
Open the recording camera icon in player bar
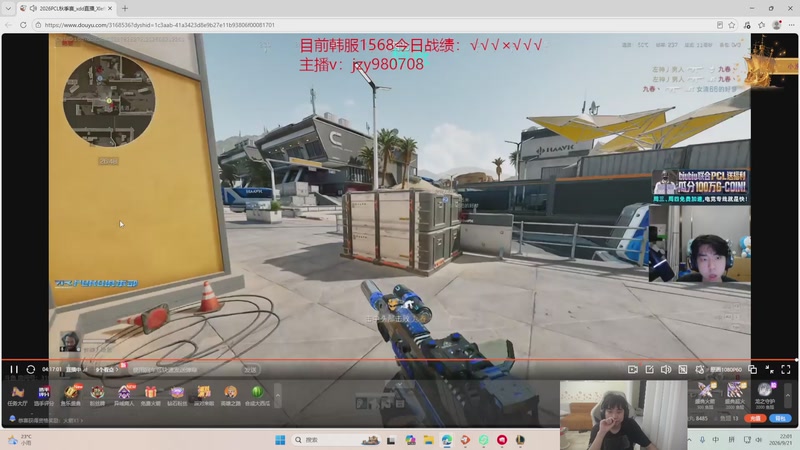coord(633,369)
